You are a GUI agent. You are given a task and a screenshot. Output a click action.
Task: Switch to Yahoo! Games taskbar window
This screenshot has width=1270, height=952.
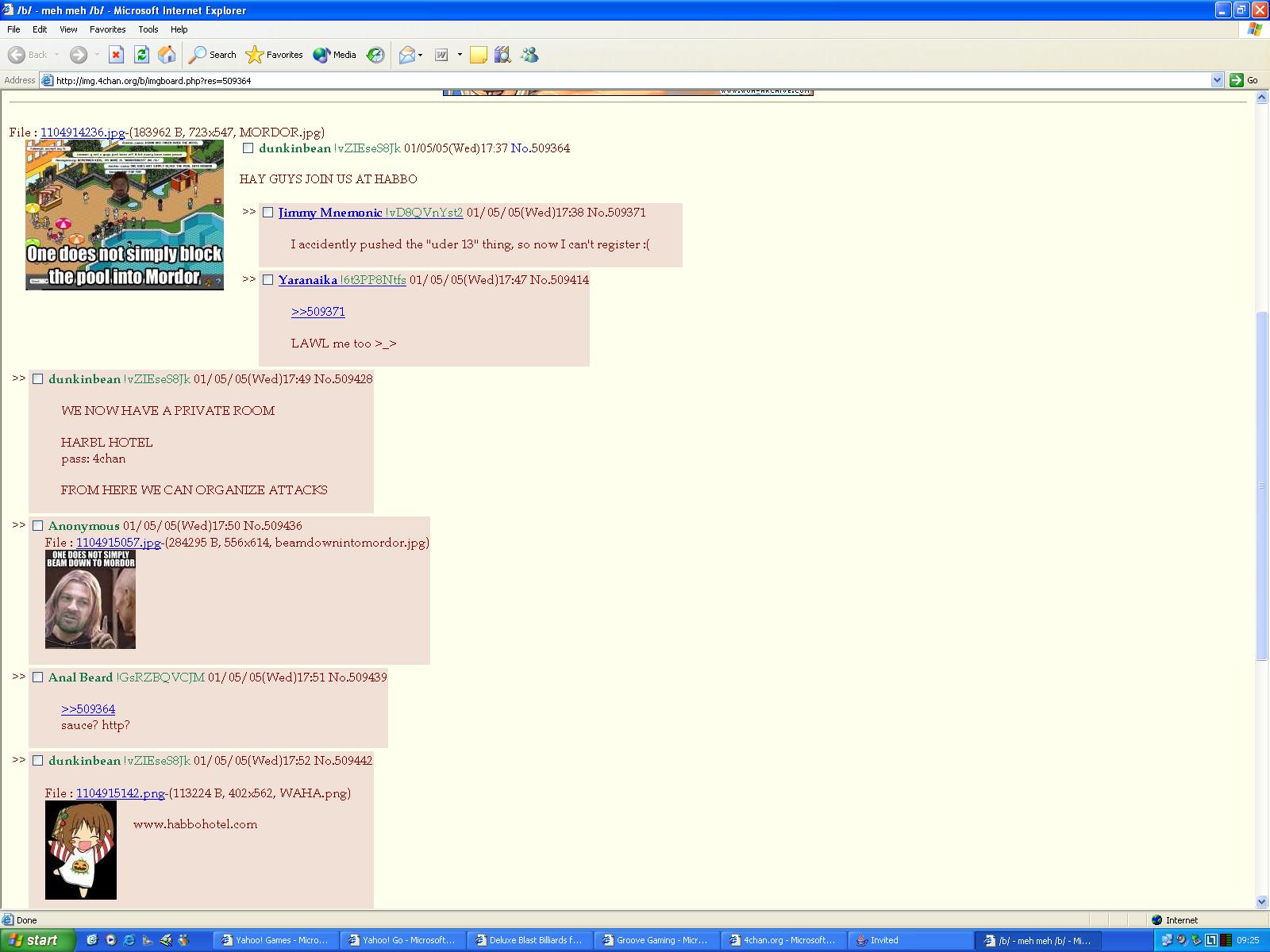pyautogui.click(x=276, y=940)
